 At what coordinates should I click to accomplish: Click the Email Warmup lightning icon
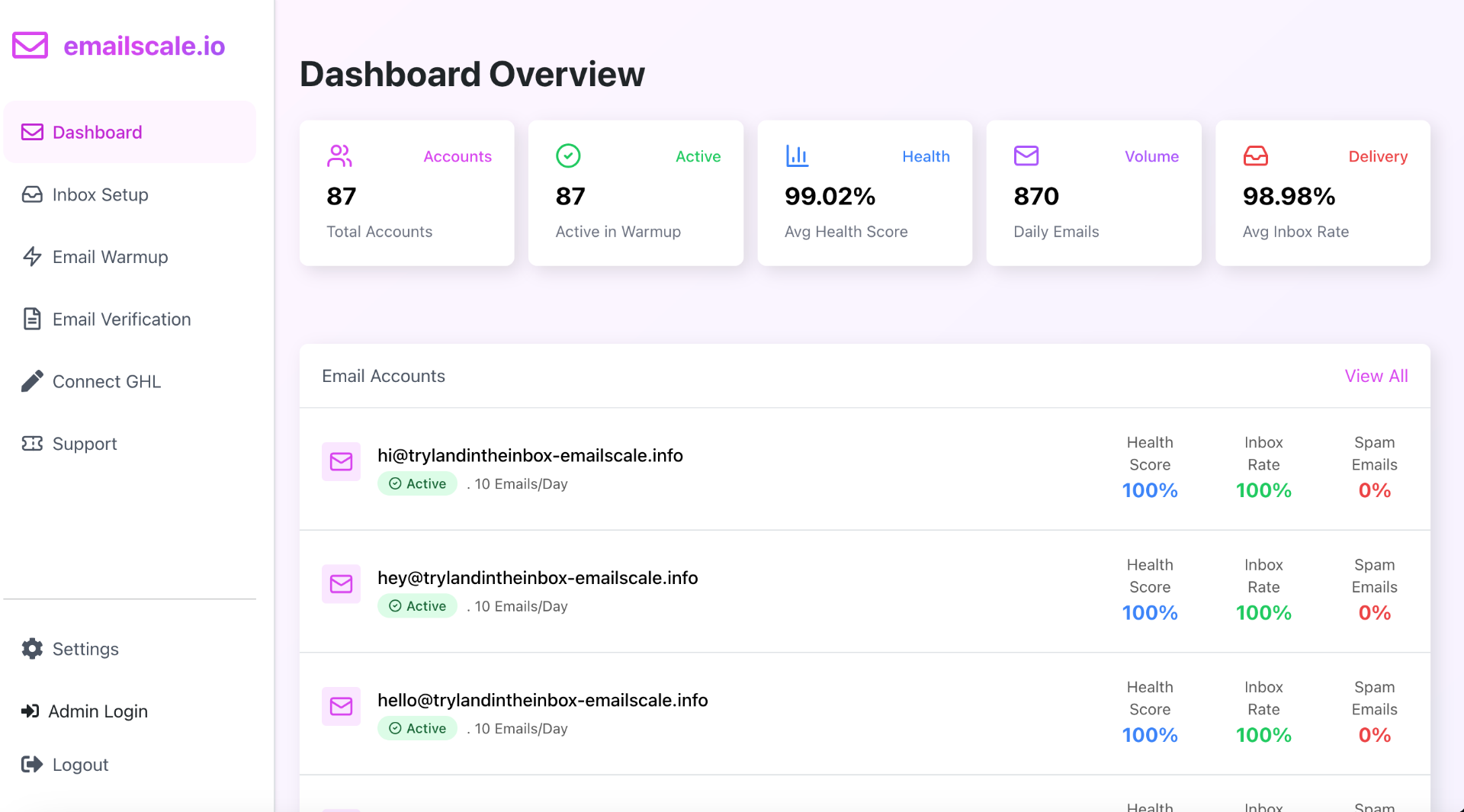pyautogui.click(x=32, y=256)
